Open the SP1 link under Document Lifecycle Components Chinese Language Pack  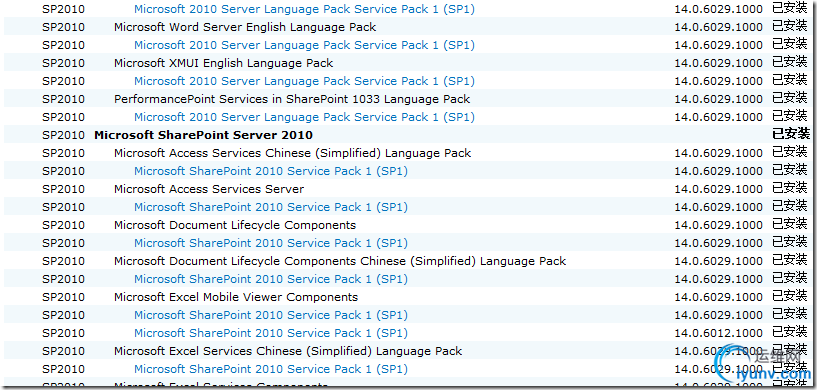click(271, 279)
